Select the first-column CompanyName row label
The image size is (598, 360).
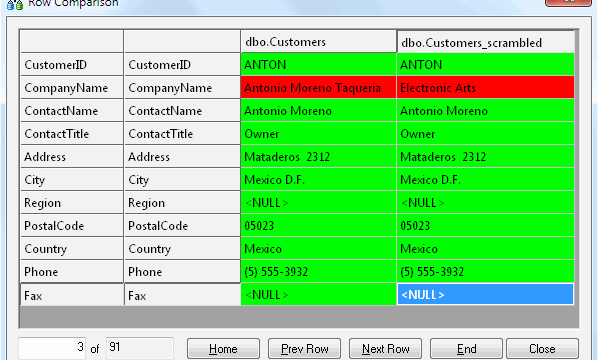[72, 88]
